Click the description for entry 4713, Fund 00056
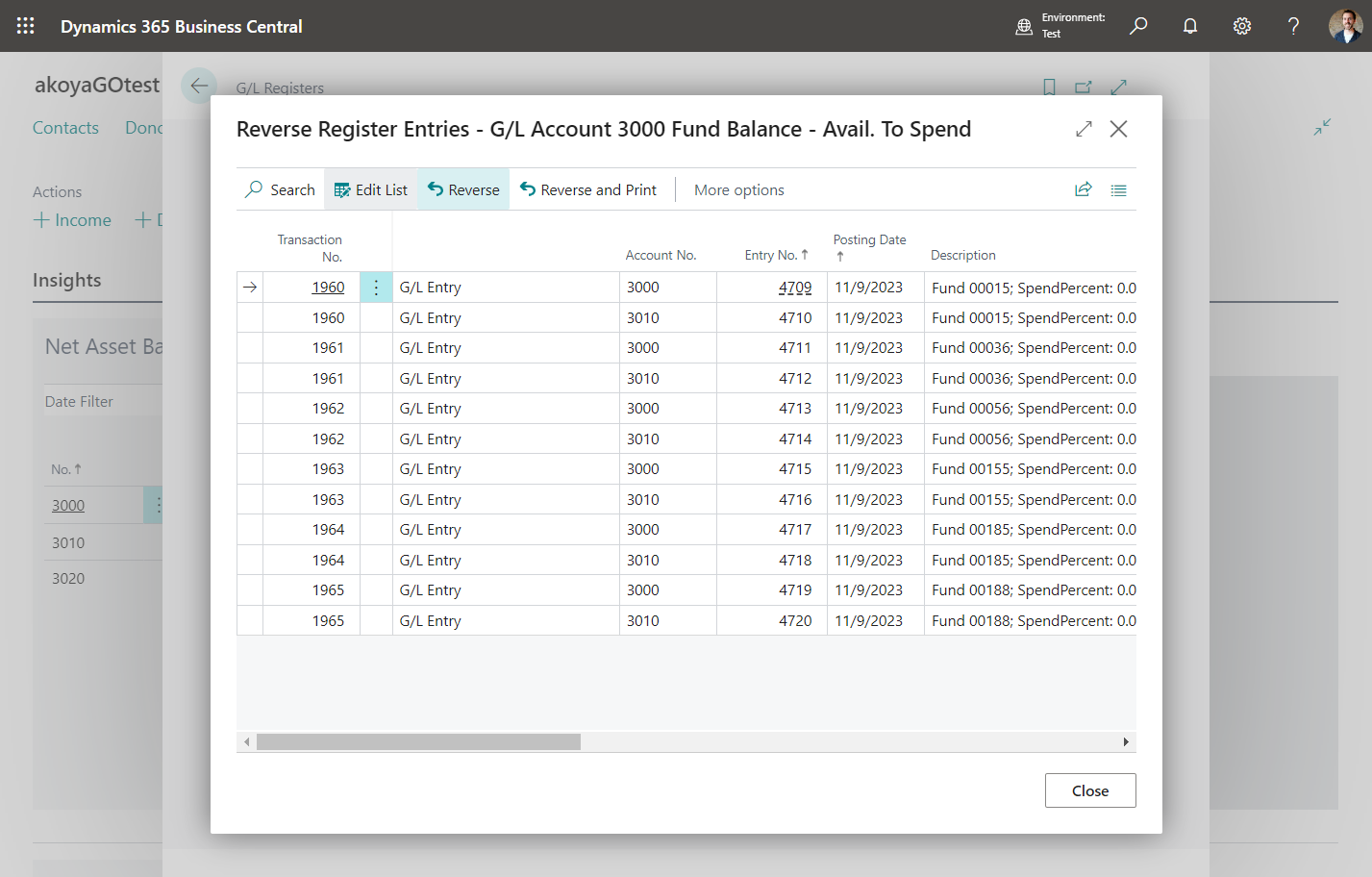 click(x=1031, y=409)
